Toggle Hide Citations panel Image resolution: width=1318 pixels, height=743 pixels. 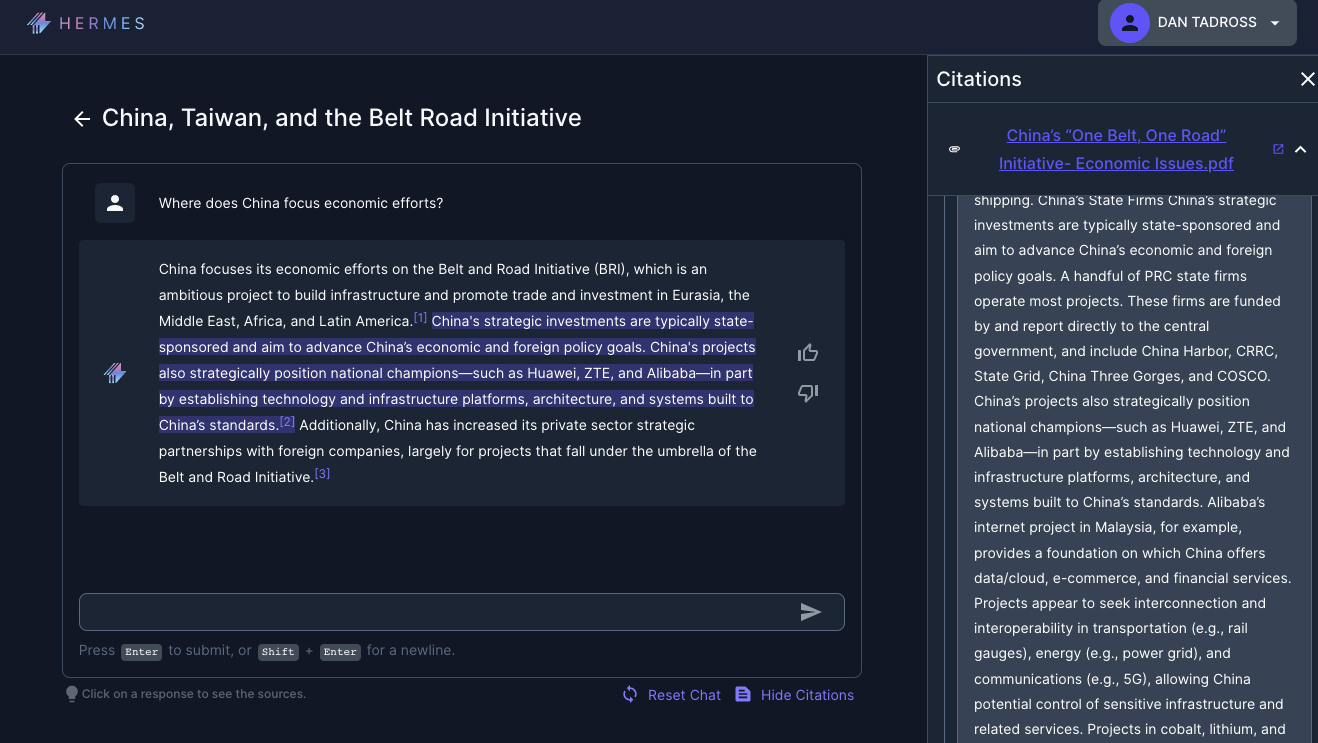click(795, 695)
